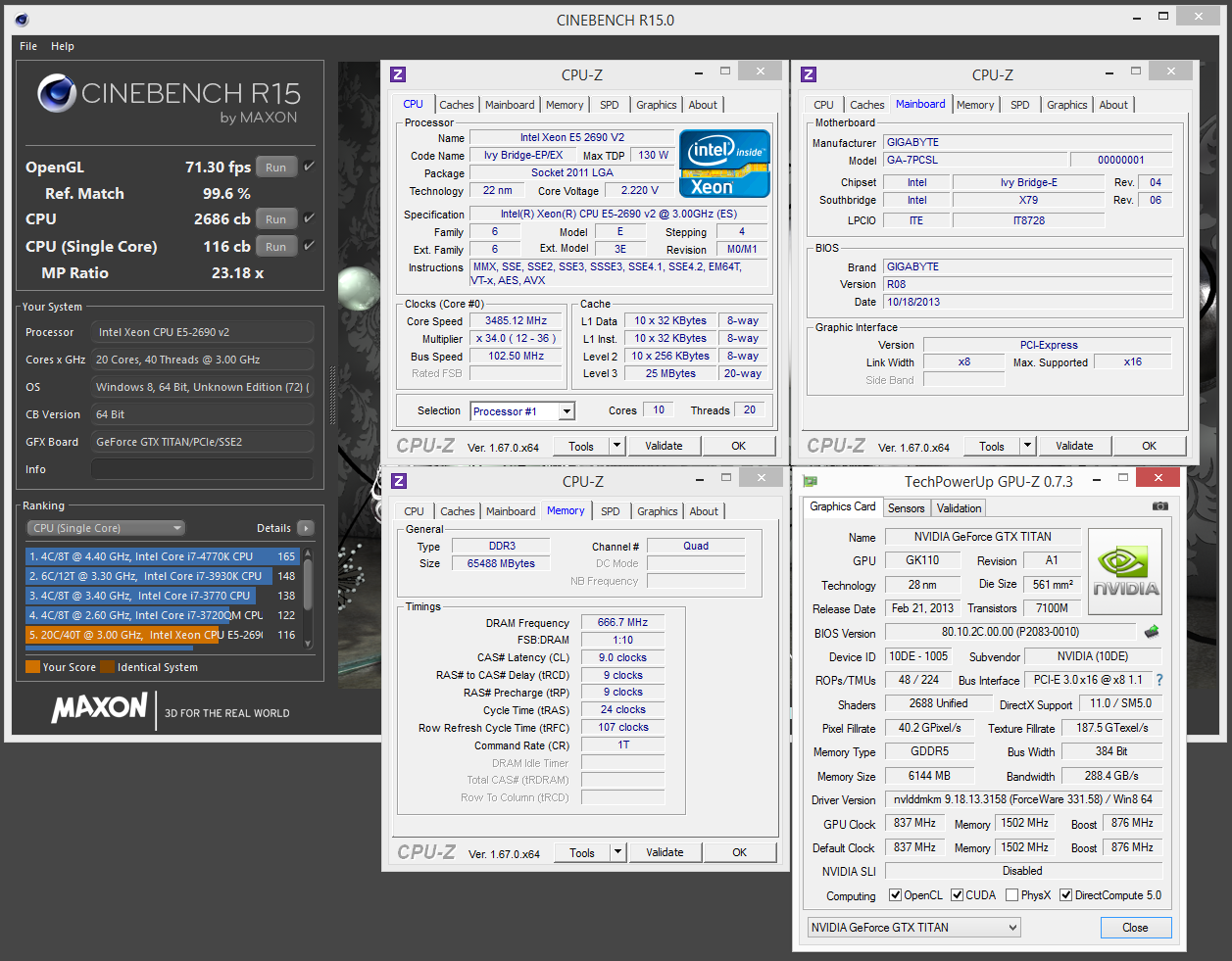Click the empty Info input field

[202, 469]
